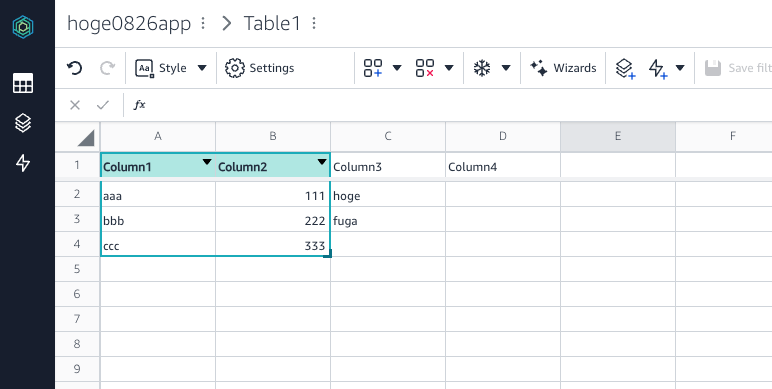Open the Tables view in sidebar
The image size is (772, 389).
pos(23,83)
